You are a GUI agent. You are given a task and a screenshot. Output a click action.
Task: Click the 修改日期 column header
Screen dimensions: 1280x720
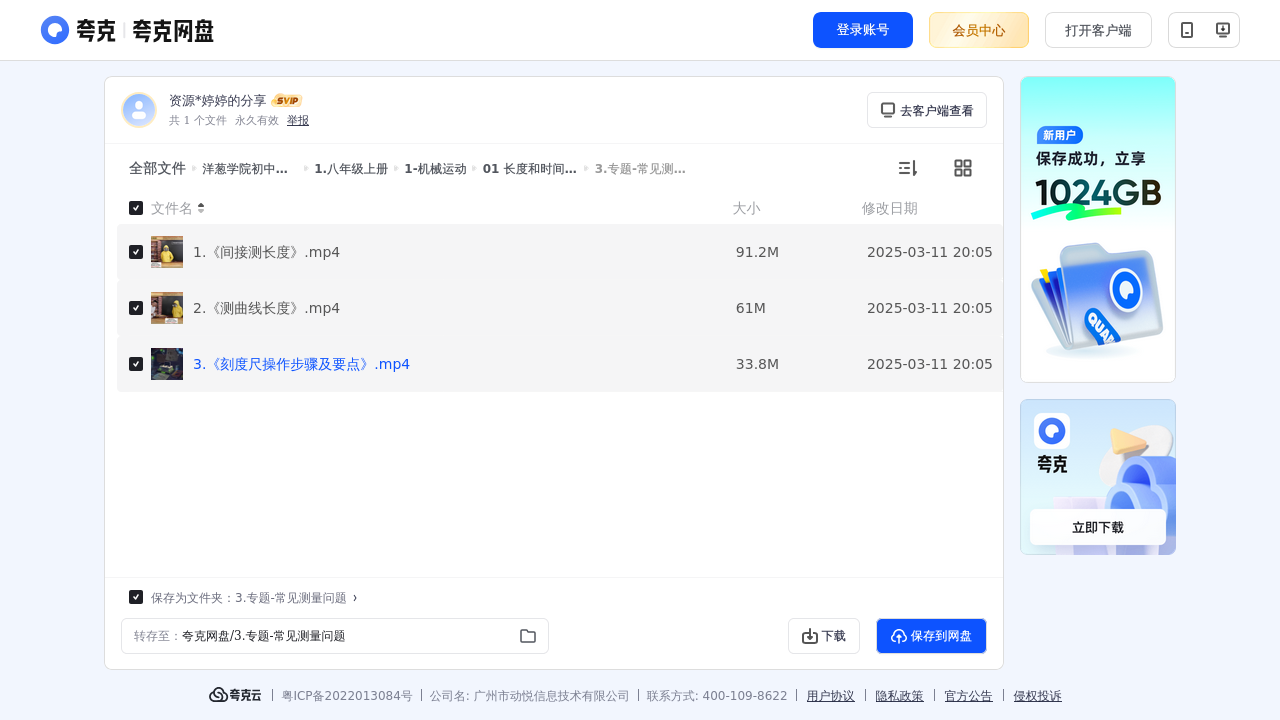tap(890, 208)
